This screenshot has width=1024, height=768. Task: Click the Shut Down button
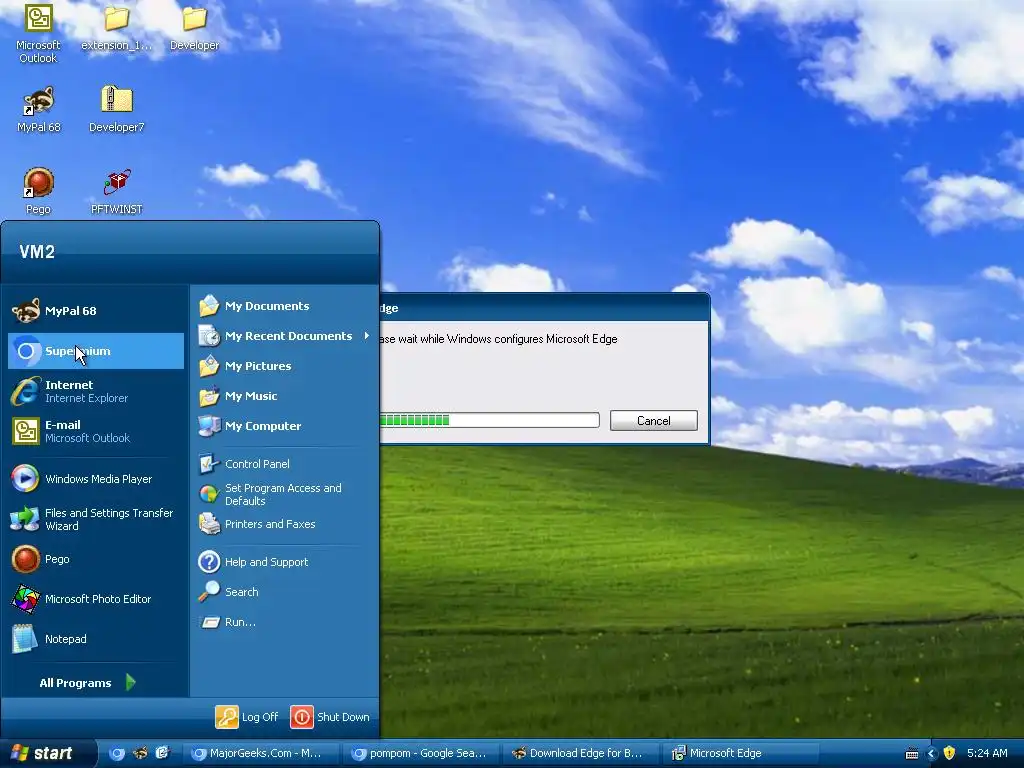pyautogui.click(x=330, y=716)
